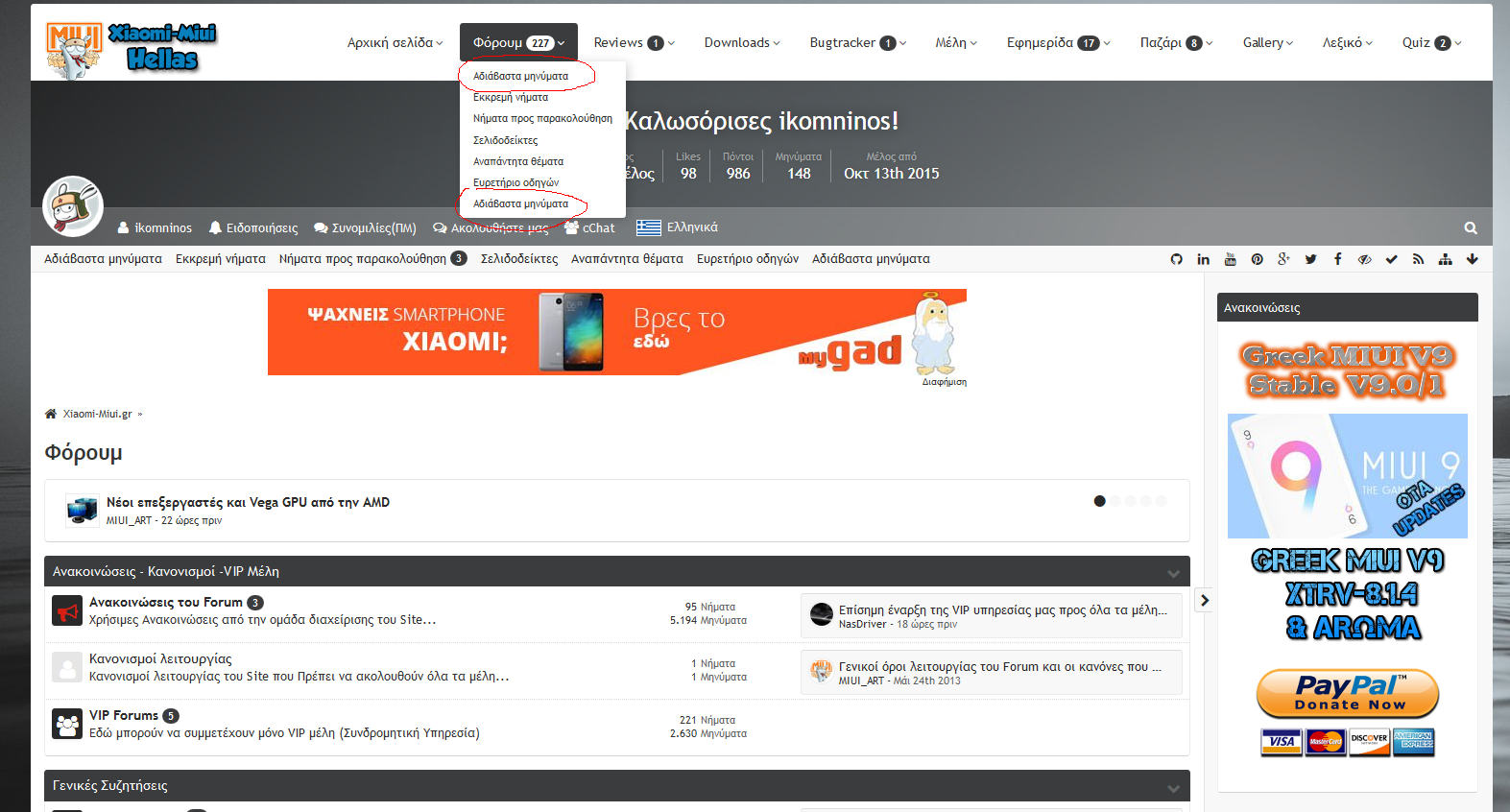Viewport: 1510px width, 812px height.
Task: Choose Ευρετήριο οδηγών in the Φόρουμ dropdown
Action: click(x=515, y=182)
